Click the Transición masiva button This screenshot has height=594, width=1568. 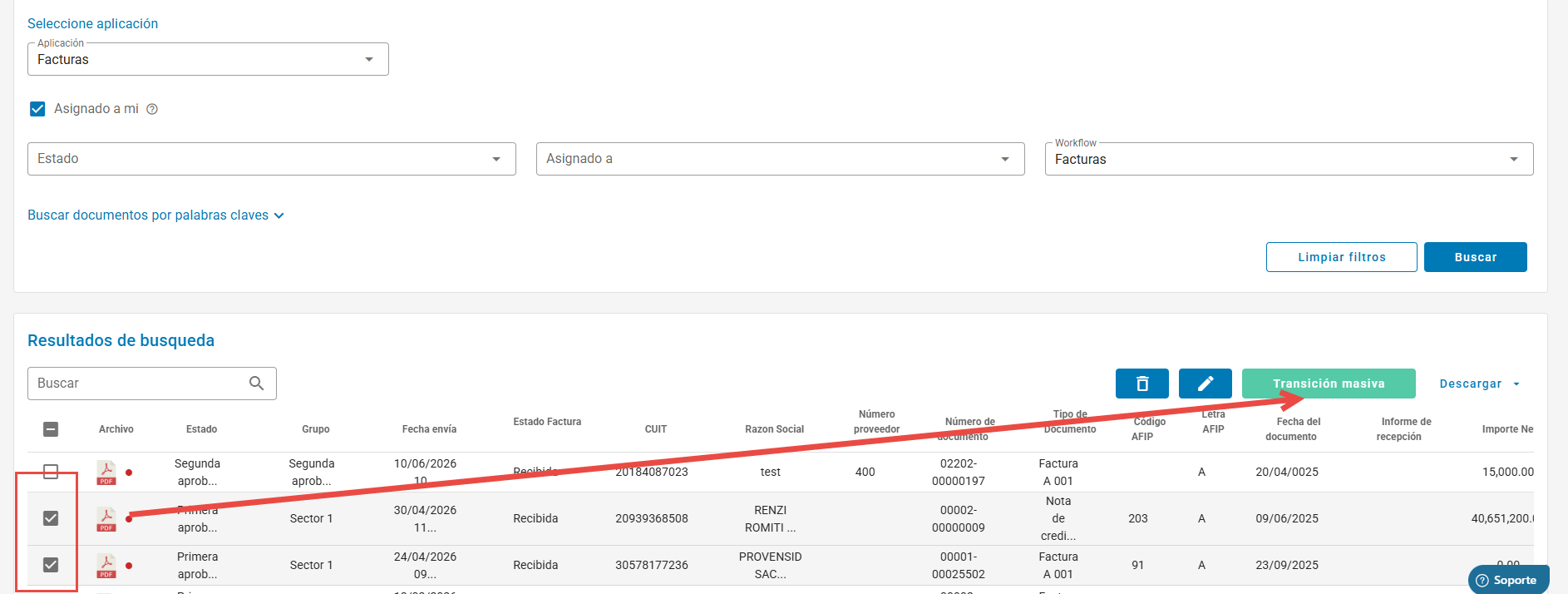(x=1329, y=384)
